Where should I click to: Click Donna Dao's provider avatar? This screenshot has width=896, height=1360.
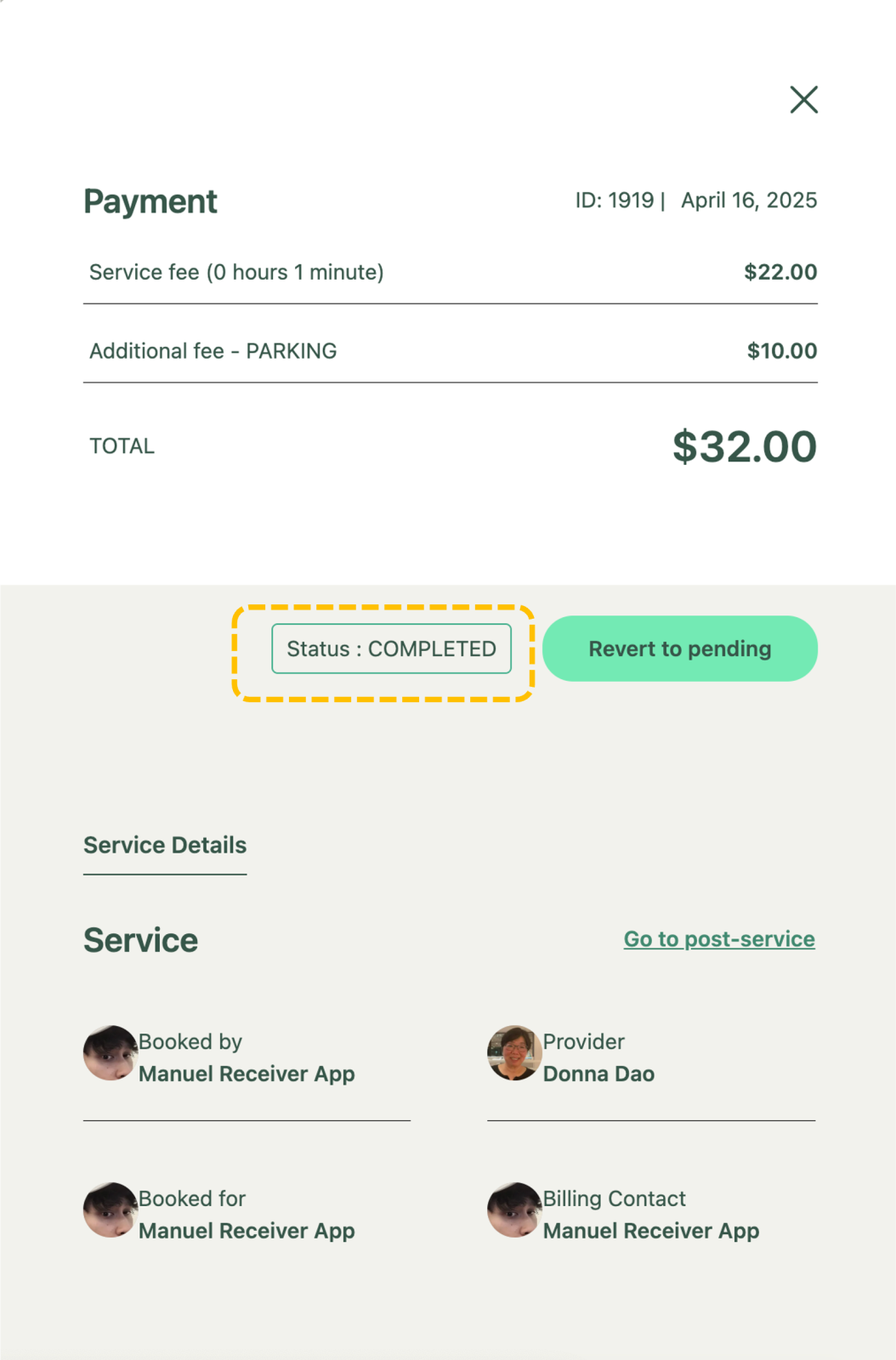pyautogui.click(x=514, y=1053)
